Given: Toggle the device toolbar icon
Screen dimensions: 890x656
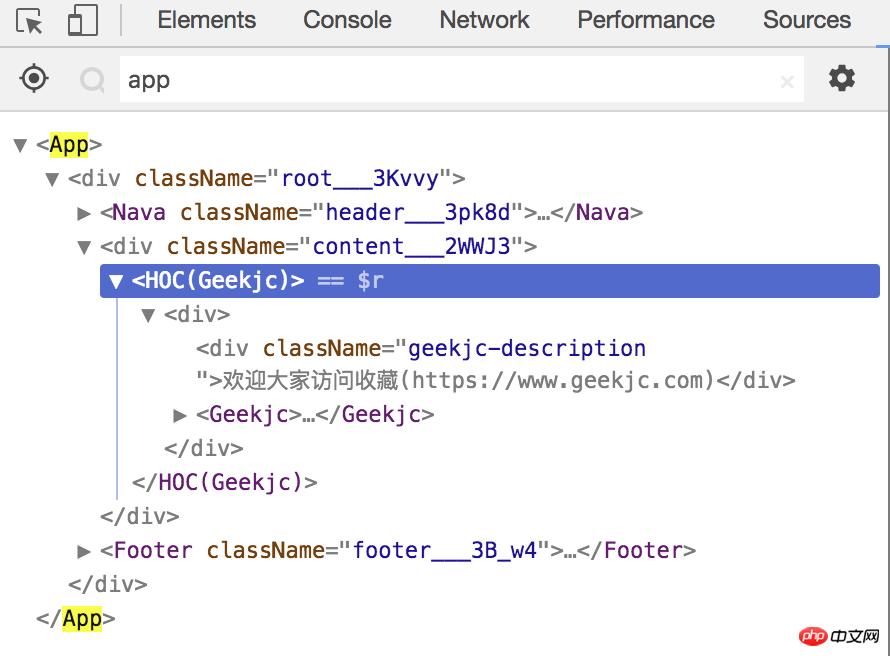Looking at the screenshot, I should tap(82, 21).
